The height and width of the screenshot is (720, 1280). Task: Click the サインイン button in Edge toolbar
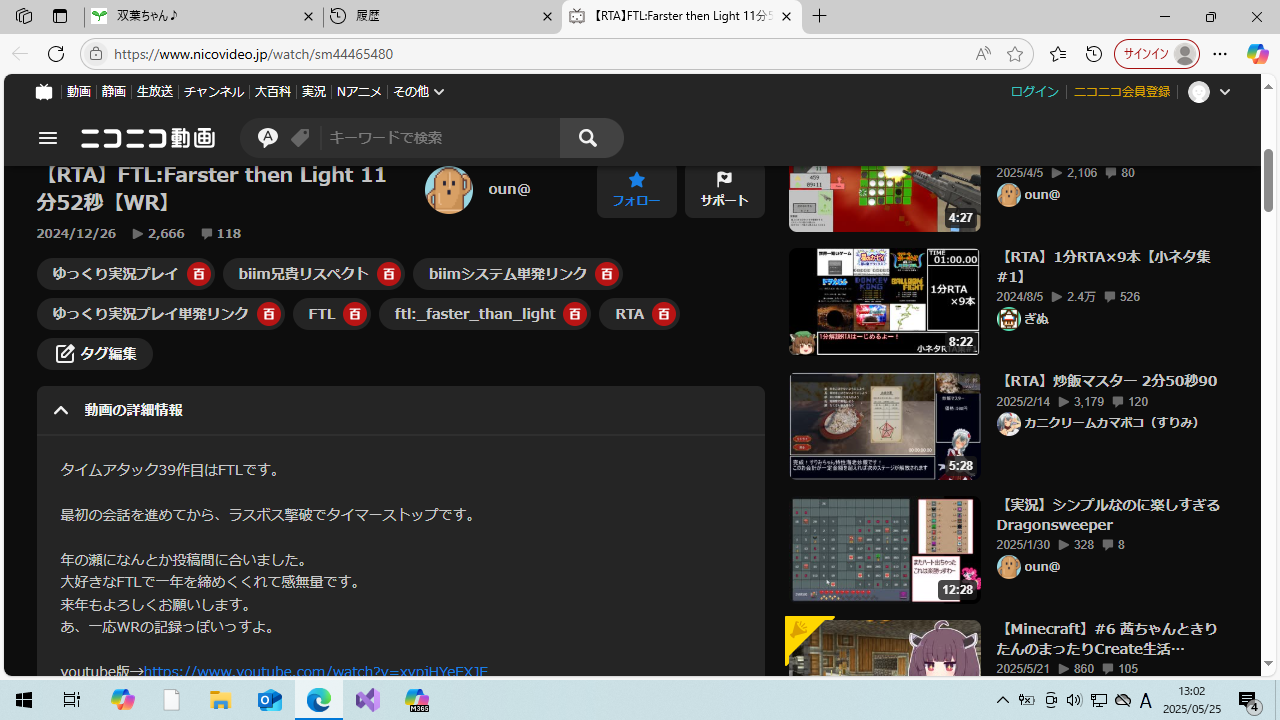click(x=1157, y=54)
